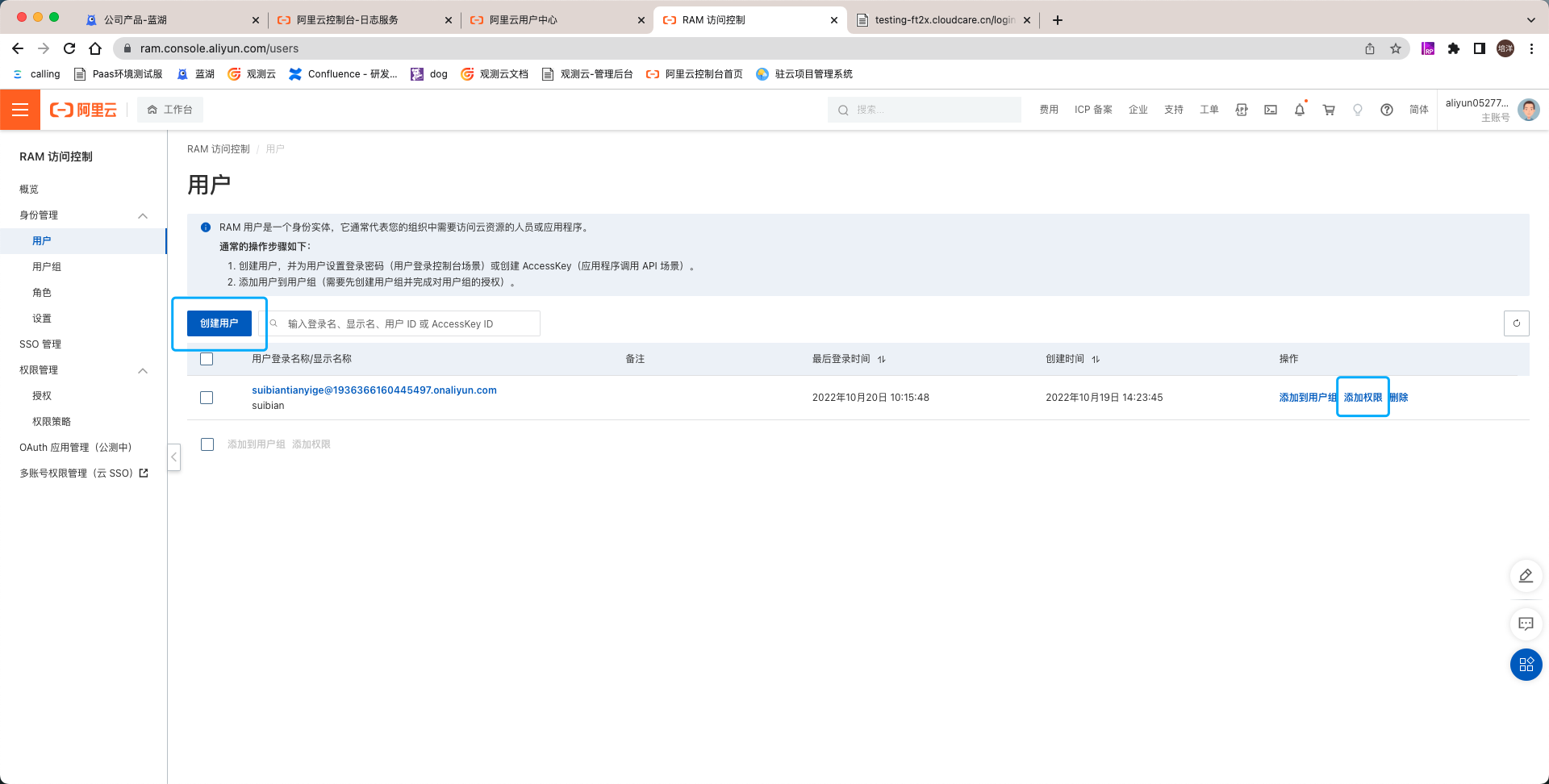
Task: Click the lightbulb tips icon
Action: click(1358, 110)
